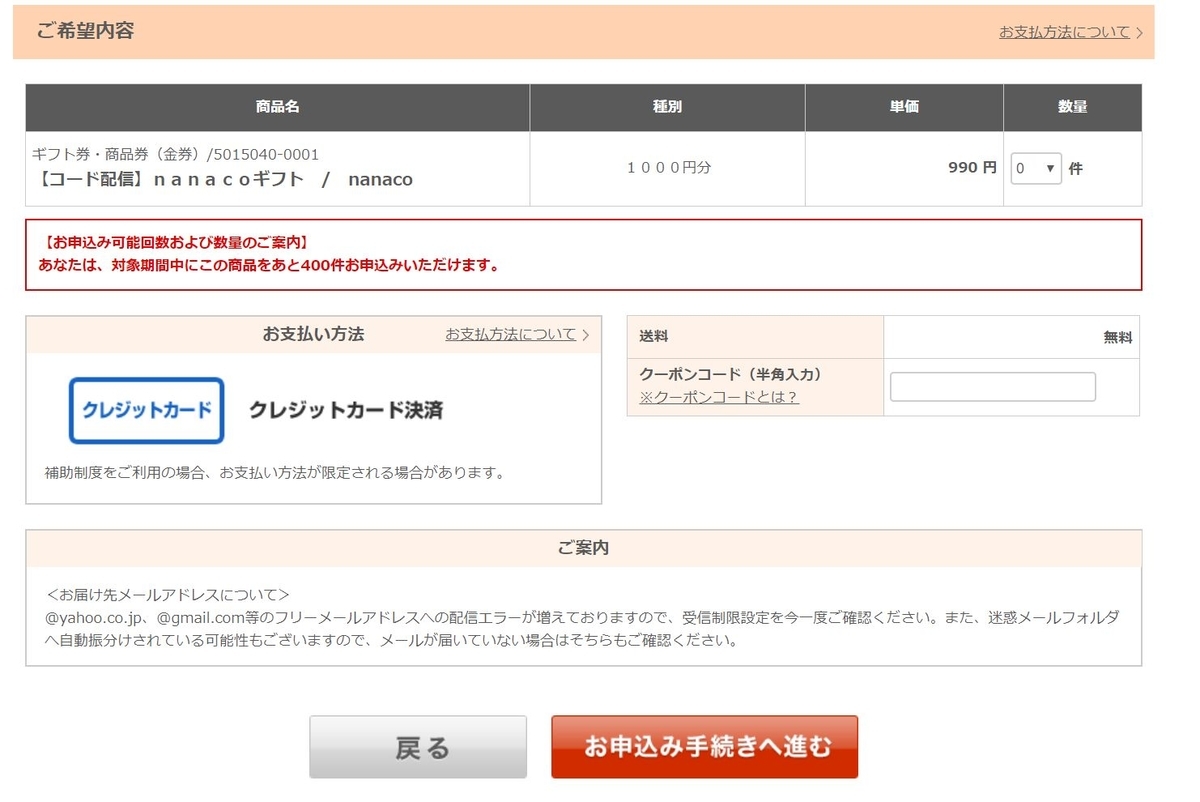Image resolution: width=1200 pixels, height=802 pixels.
Task: Click the 種別 column header
Action: point(667,107)
